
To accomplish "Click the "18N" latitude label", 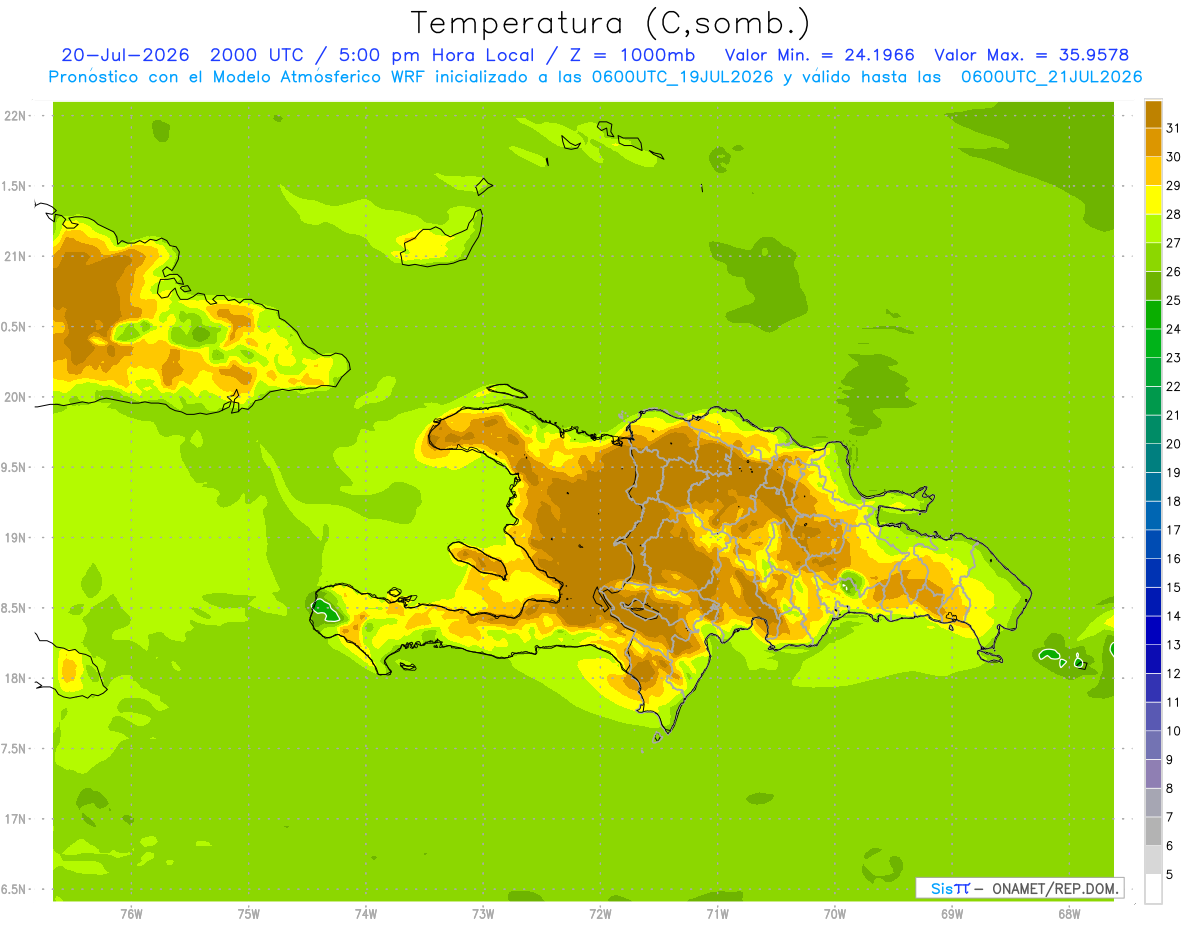I will 15,679.
